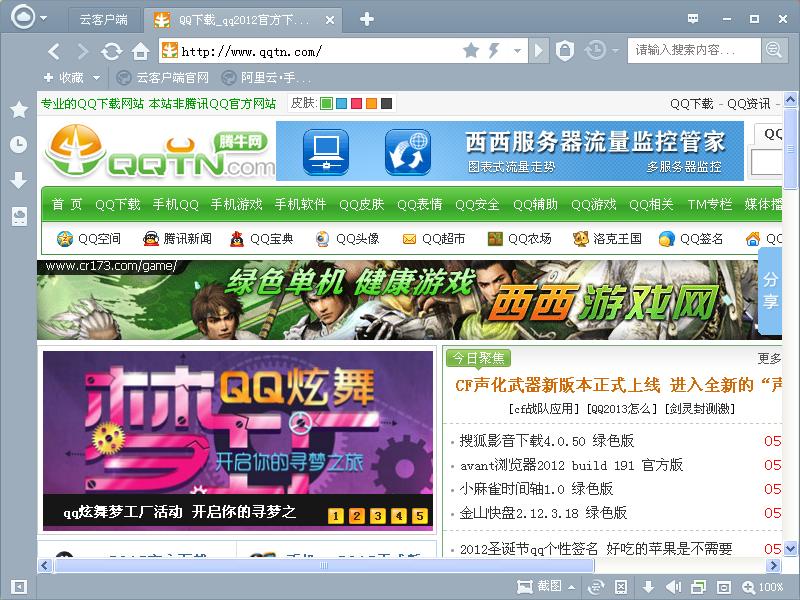This screenshot has width=800, height=600.
Task: Open the security shield icon
Action: point(564,51)
